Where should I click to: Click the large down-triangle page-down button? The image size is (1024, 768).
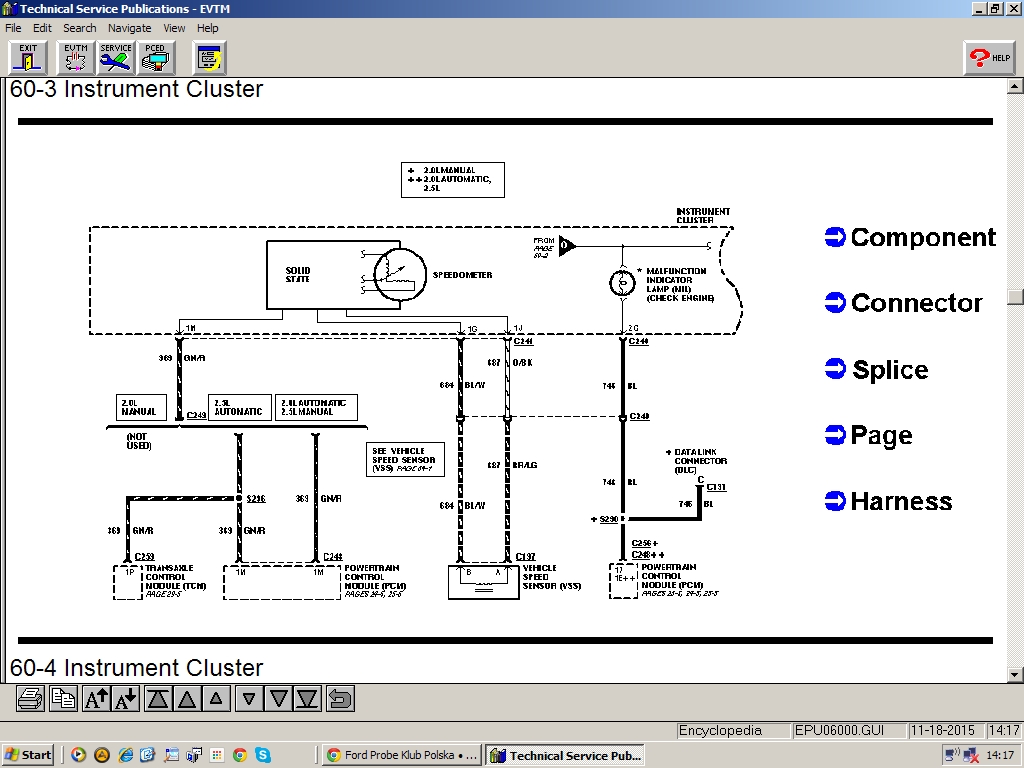pos(278,699)
